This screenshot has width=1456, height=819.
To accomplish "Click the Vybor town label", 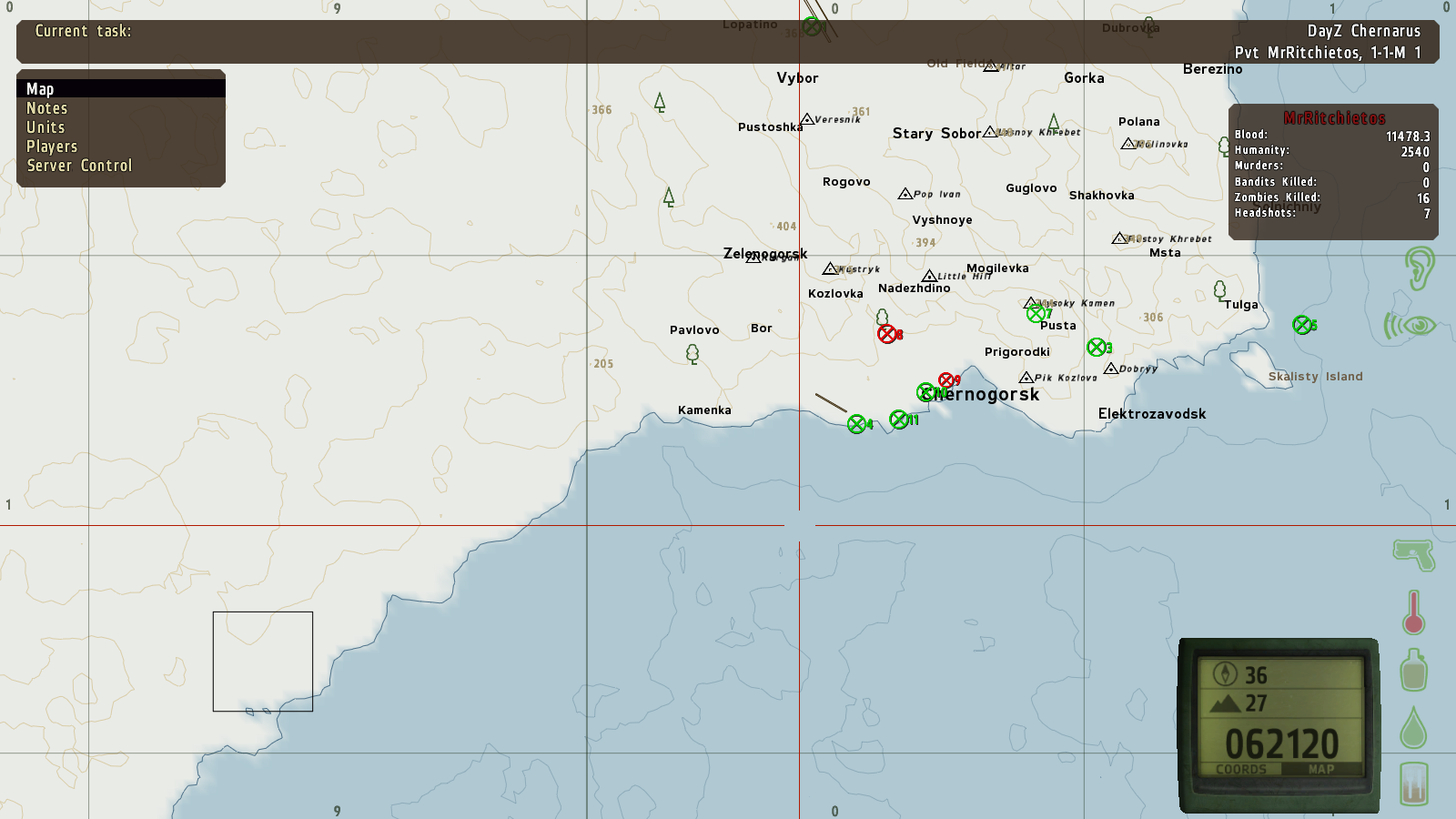I will 797,77.
